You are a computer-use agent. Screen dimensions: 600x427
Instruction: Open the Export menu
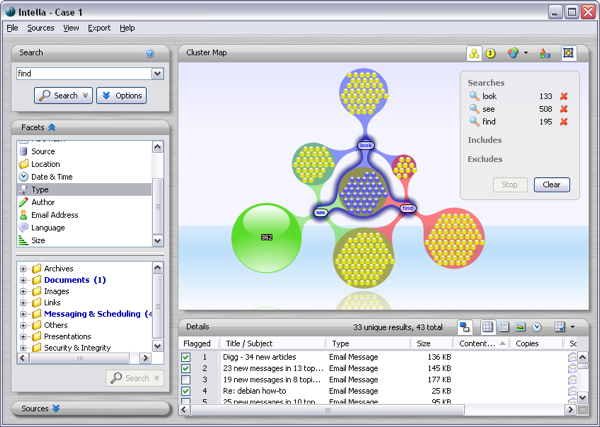(x=99, y=28)
